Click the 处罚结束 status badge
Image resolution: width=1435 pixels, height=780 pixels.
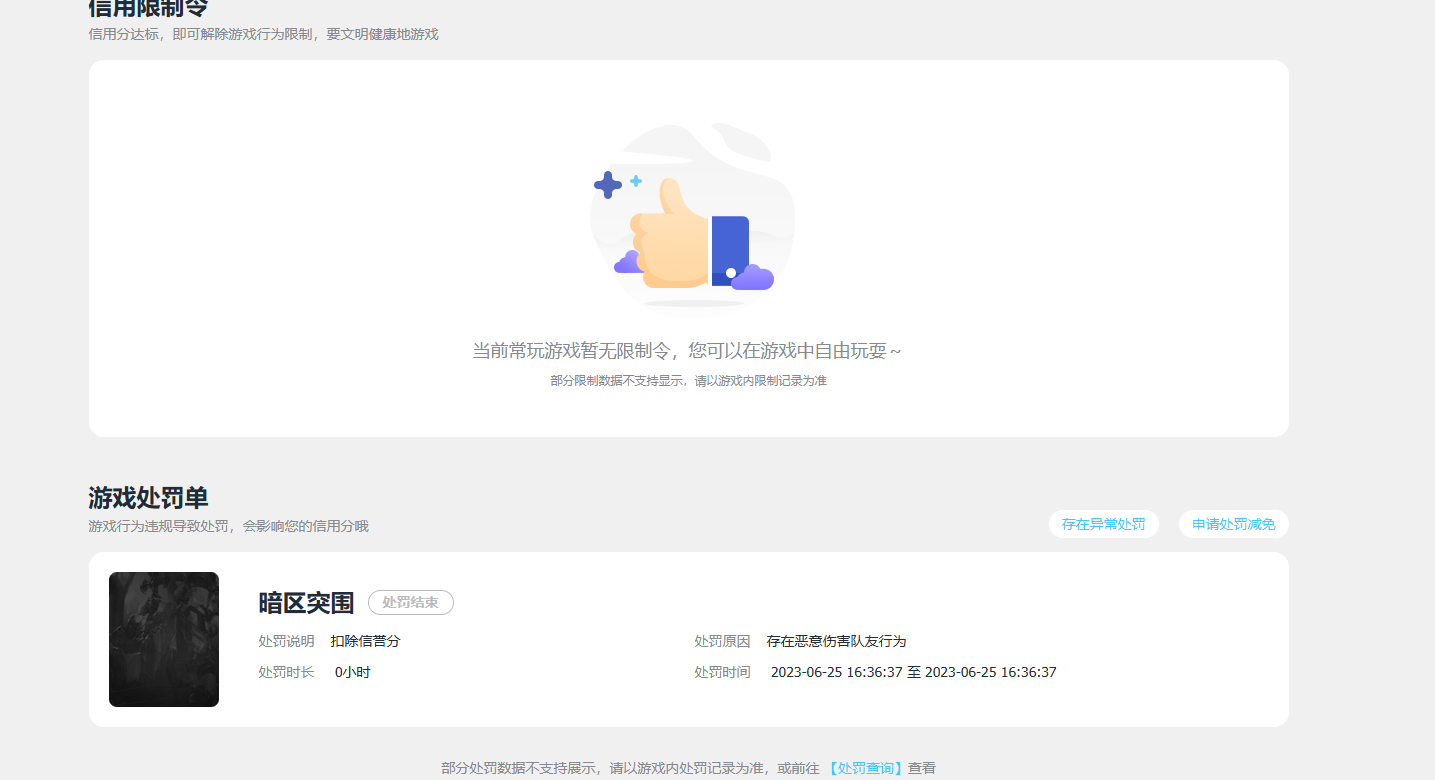[410, 602]
